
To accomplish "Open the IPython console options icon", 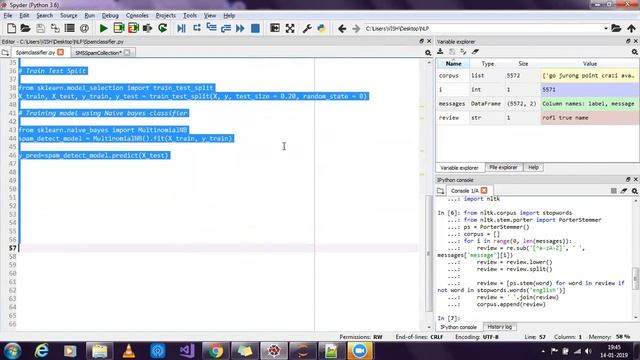I will (x=634, y=191).
